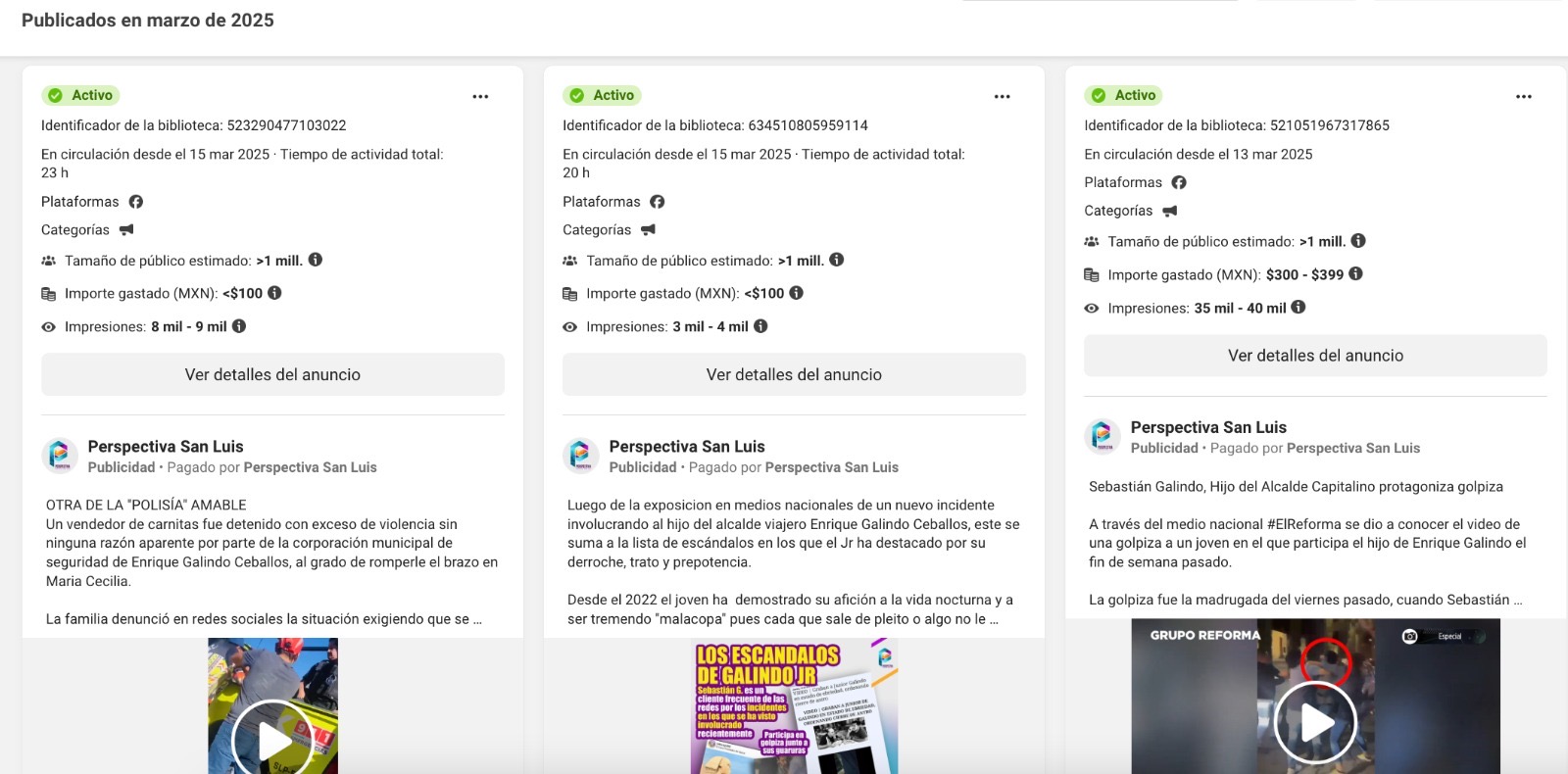Click Ver detalles del anuncio for ad 634510805959114
The image size is (1568, 774).
click(x=794, y=374)
